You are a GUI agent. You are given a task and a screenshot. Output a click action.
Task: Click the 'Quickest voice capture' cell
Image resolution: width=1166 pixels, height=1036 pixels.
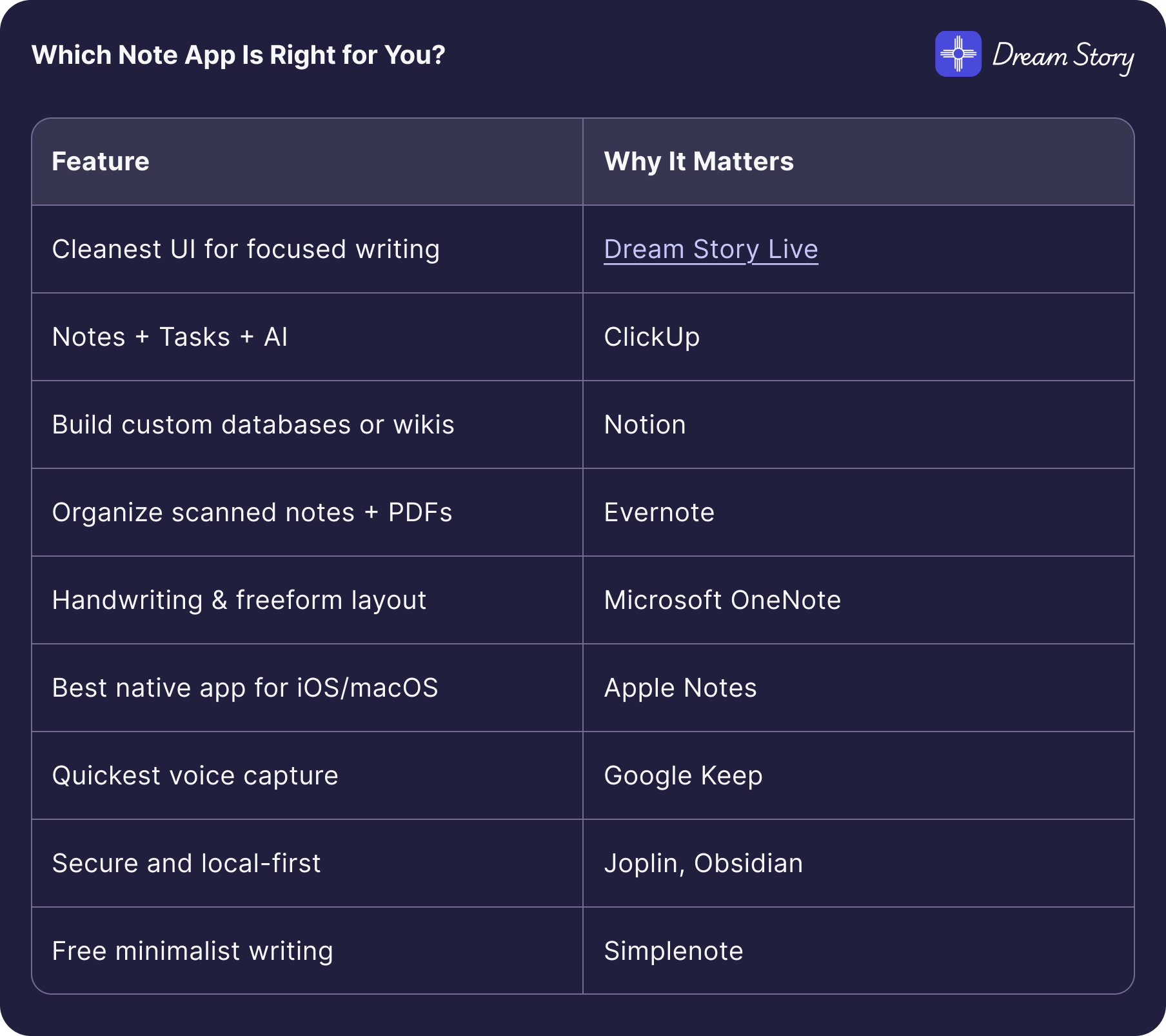(308, 776)
